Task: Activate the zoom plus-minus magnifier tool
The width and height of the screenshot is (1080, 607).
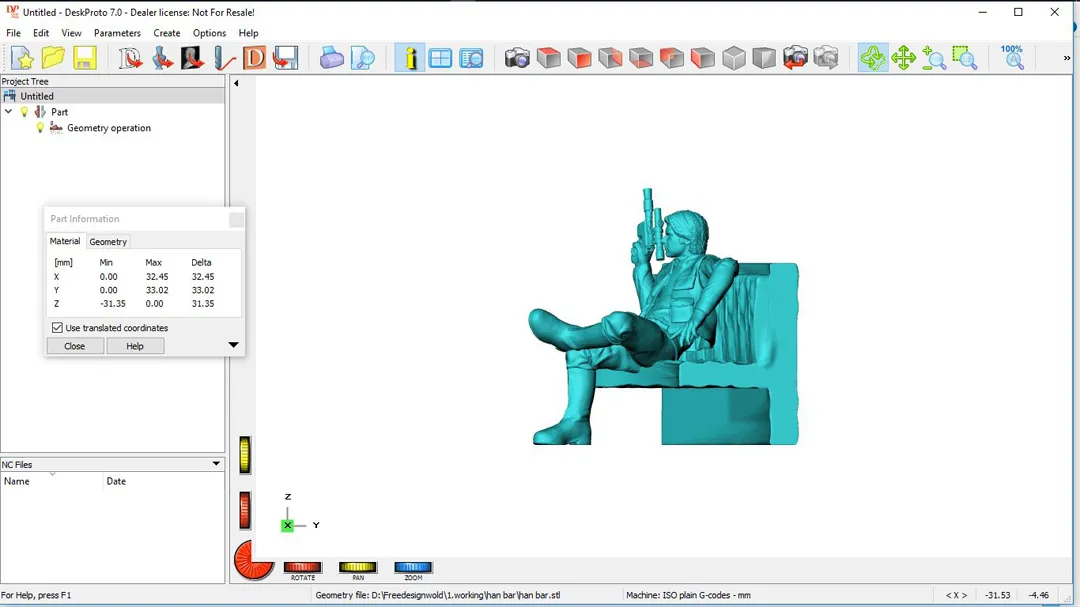Action: [x=934, y=58]
